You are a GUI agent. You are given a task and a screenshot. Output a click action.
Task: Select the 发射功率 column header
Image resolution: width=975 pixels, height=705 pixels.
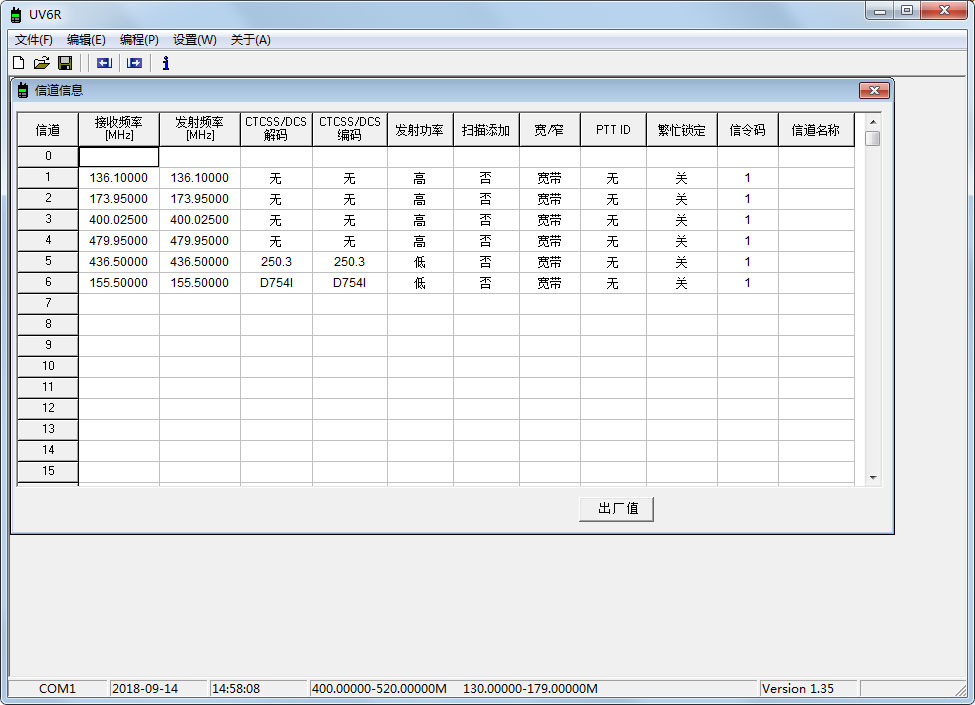pyautogui.click(x=420, y=129)
